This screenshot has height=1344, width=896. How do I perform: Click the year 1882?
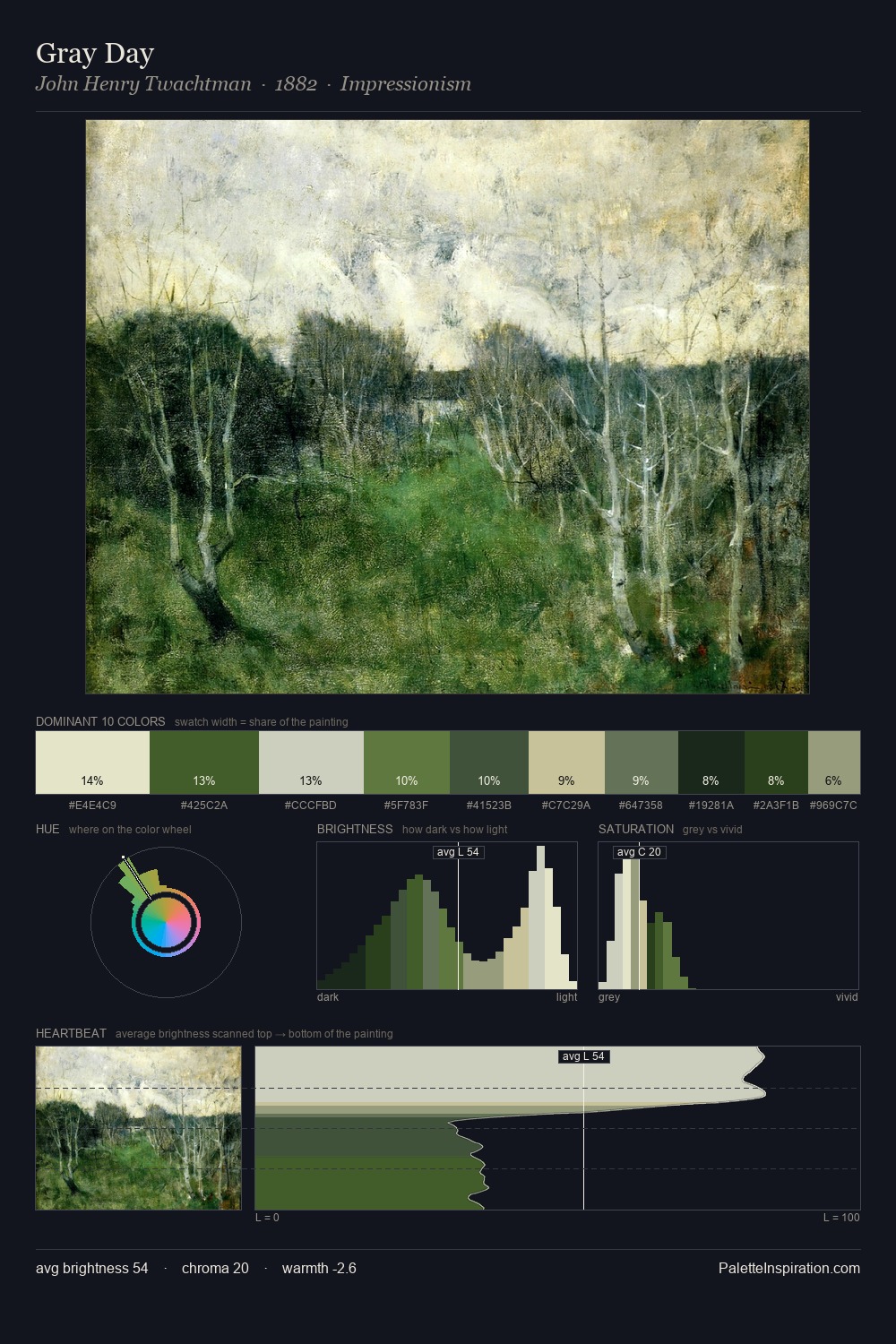pyautogui.click(x=296, y=84)
